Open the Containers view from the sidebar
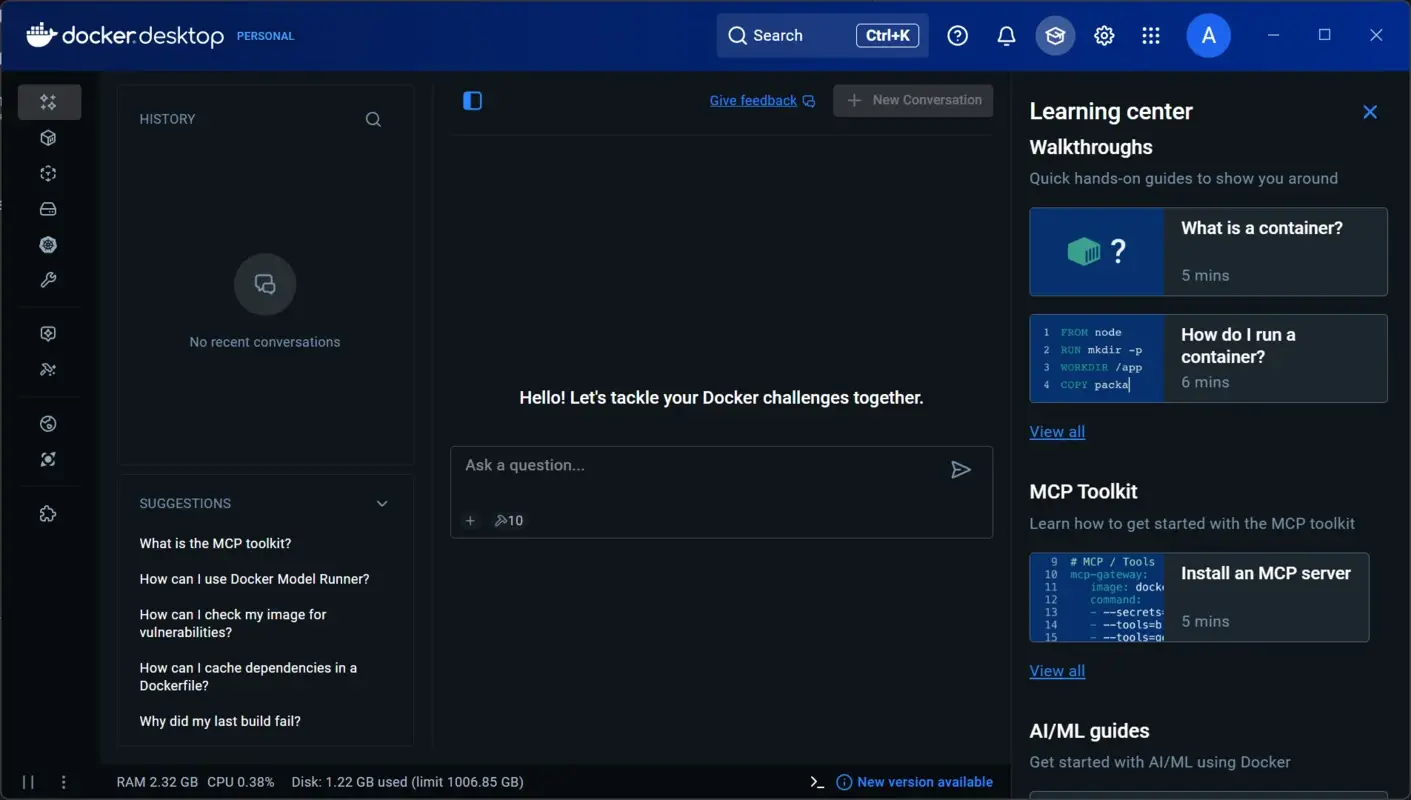 (47, 137)
